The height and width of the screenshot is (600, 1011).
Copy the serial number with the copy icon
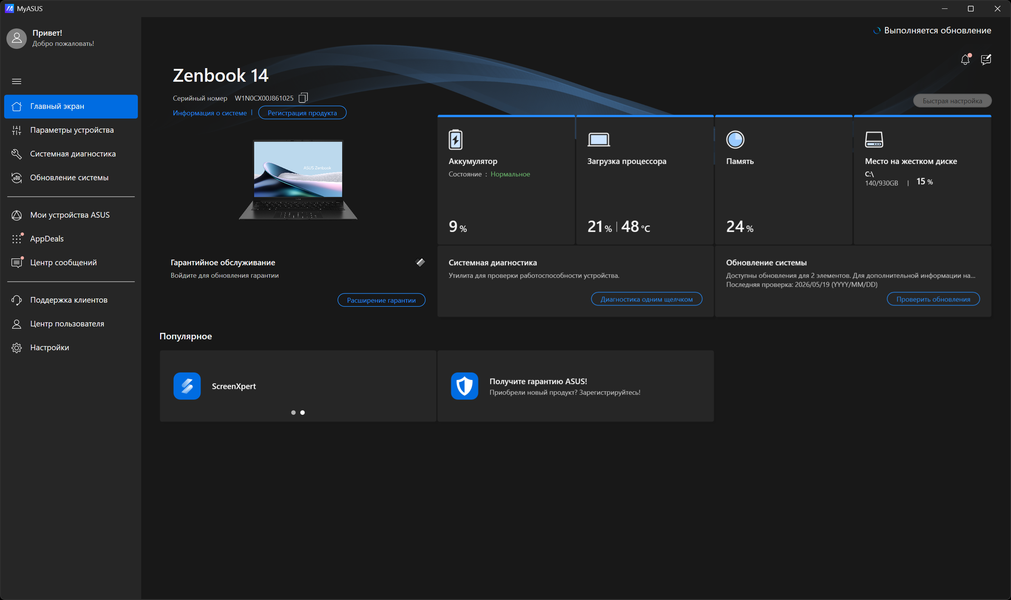coord(303,98)
